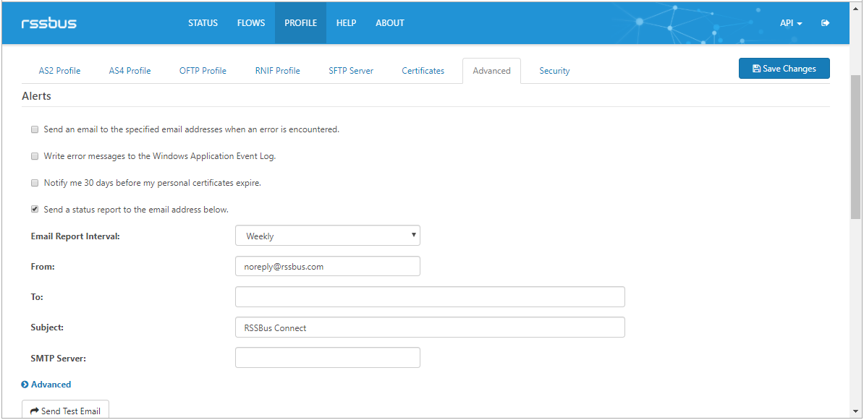Click the Send Test Email button
The height and width of the screenshot is (420, 864).
(65, 410)
